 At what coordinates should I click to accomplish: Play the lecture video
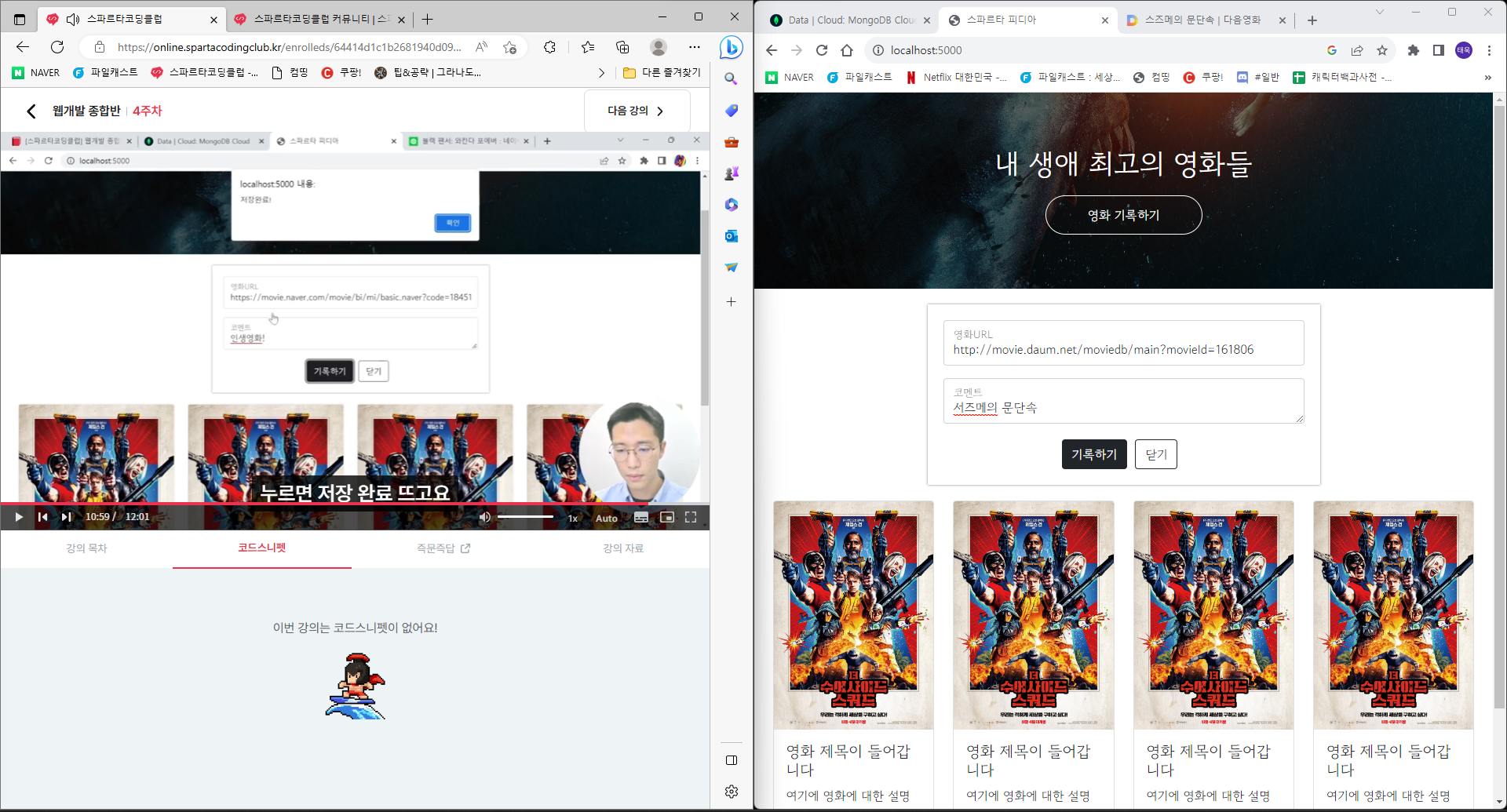point(19,517)
